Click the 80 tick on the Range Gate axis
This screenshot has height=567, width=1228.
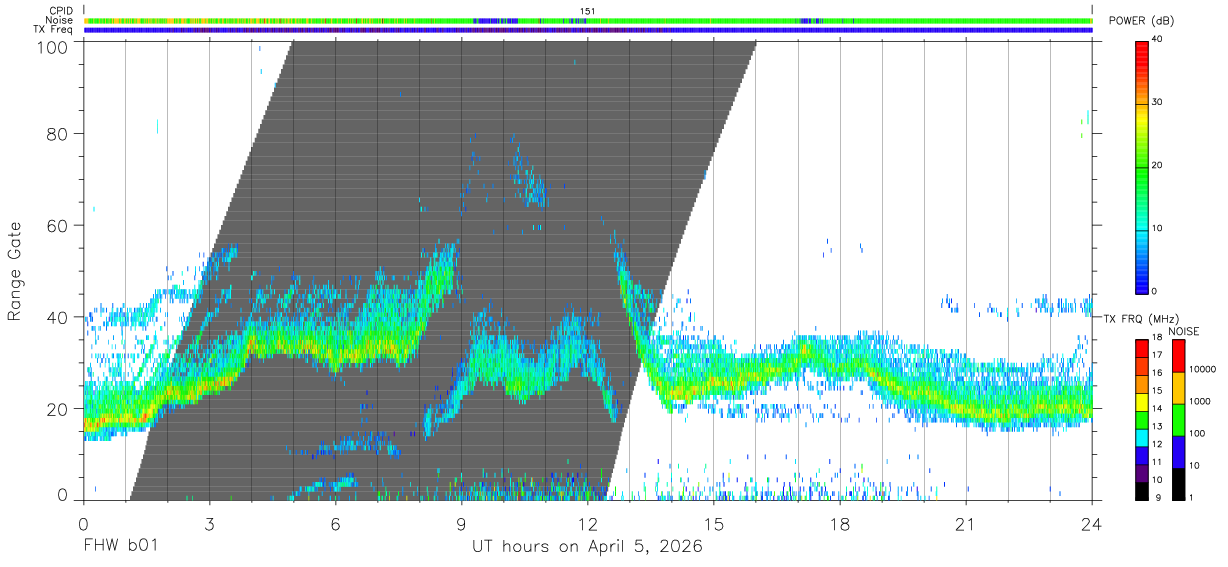(x=58, y=134)
